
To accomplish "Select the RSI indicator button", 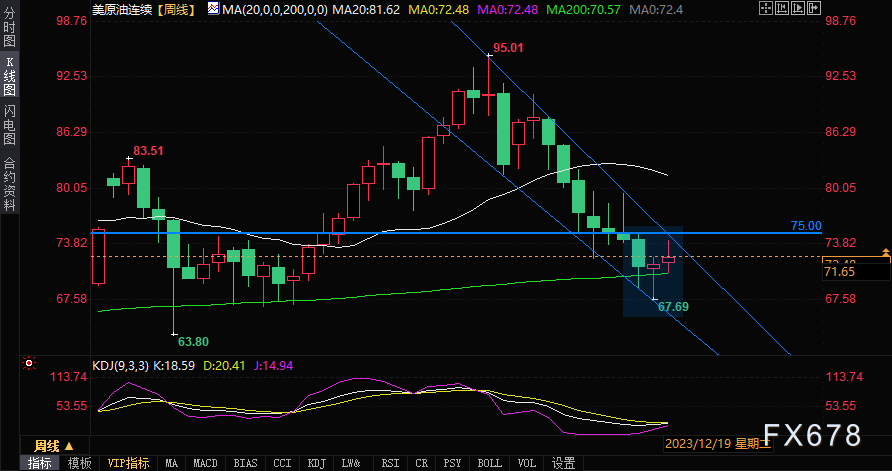I will click(x=390, y=463).
